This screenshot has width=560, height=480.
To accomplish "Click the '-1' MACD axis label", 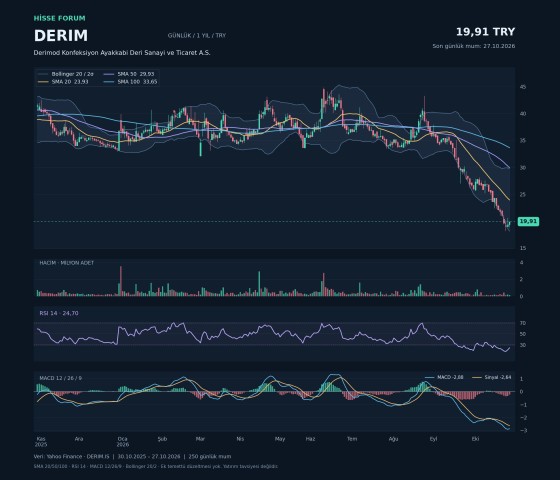I will click(x=522, y=405).
